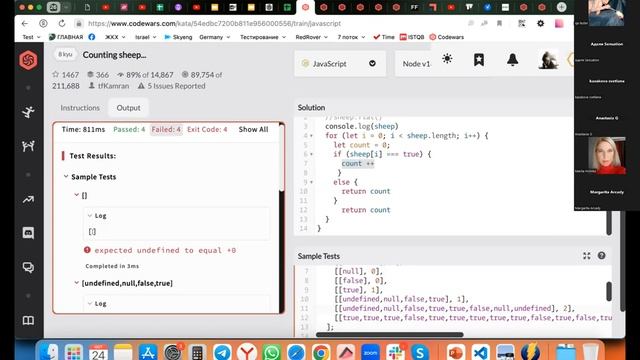The height and width of the screenshot is (360, 640).
Task: Open browser settings gear icon
Action: [540, 24]
